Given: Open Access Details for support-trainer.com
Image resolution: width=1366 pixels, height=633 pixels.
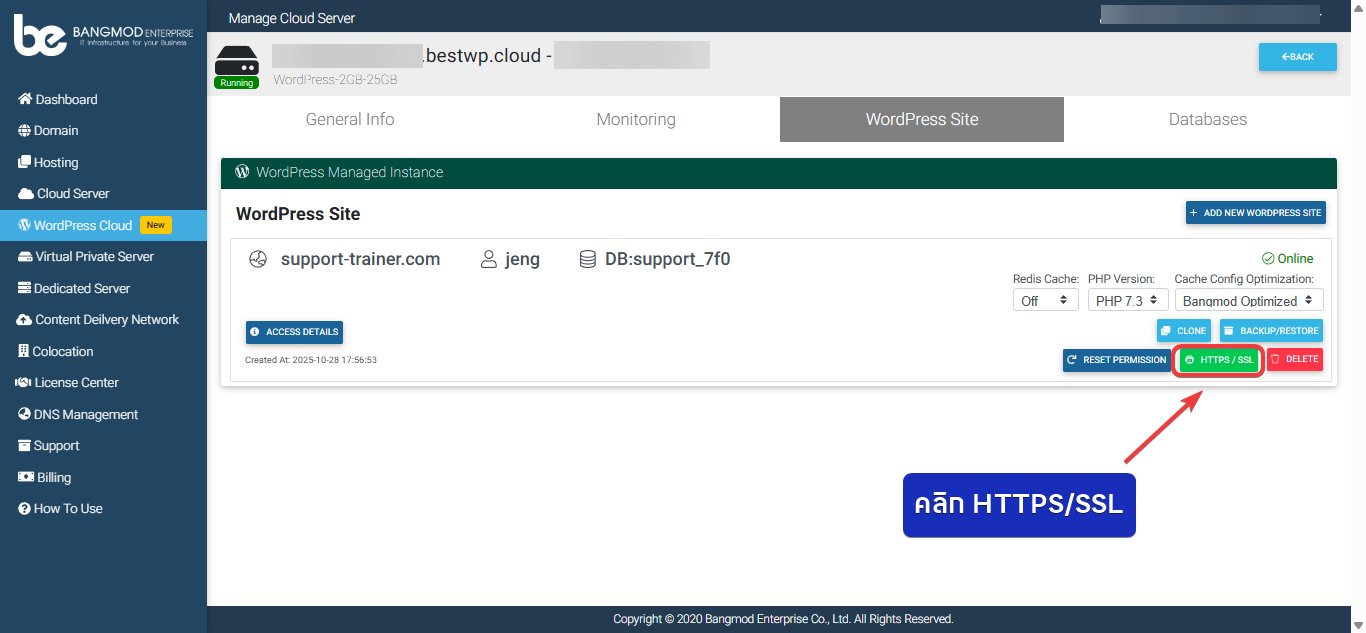Looking at the screenshot, I should click(294, 332).
